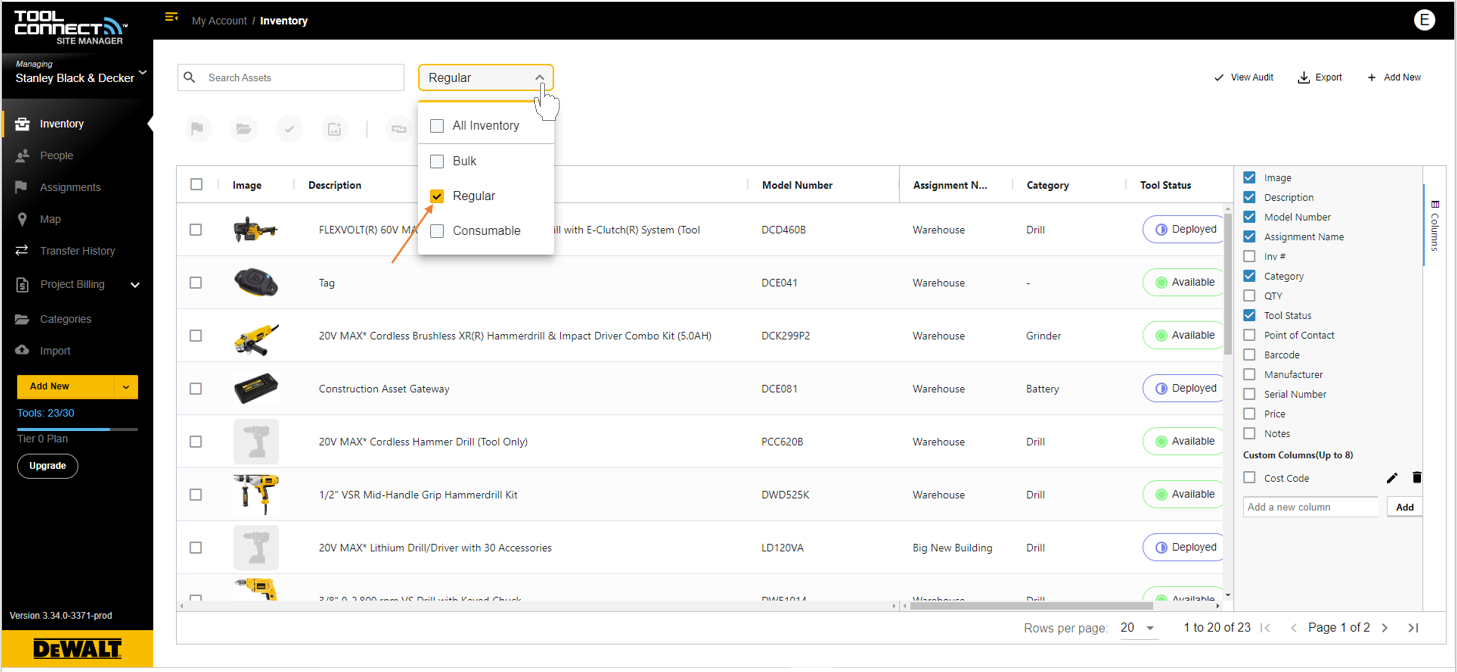
Task: Click the Deployed status for DCD460B
Action: point(1185,230)
